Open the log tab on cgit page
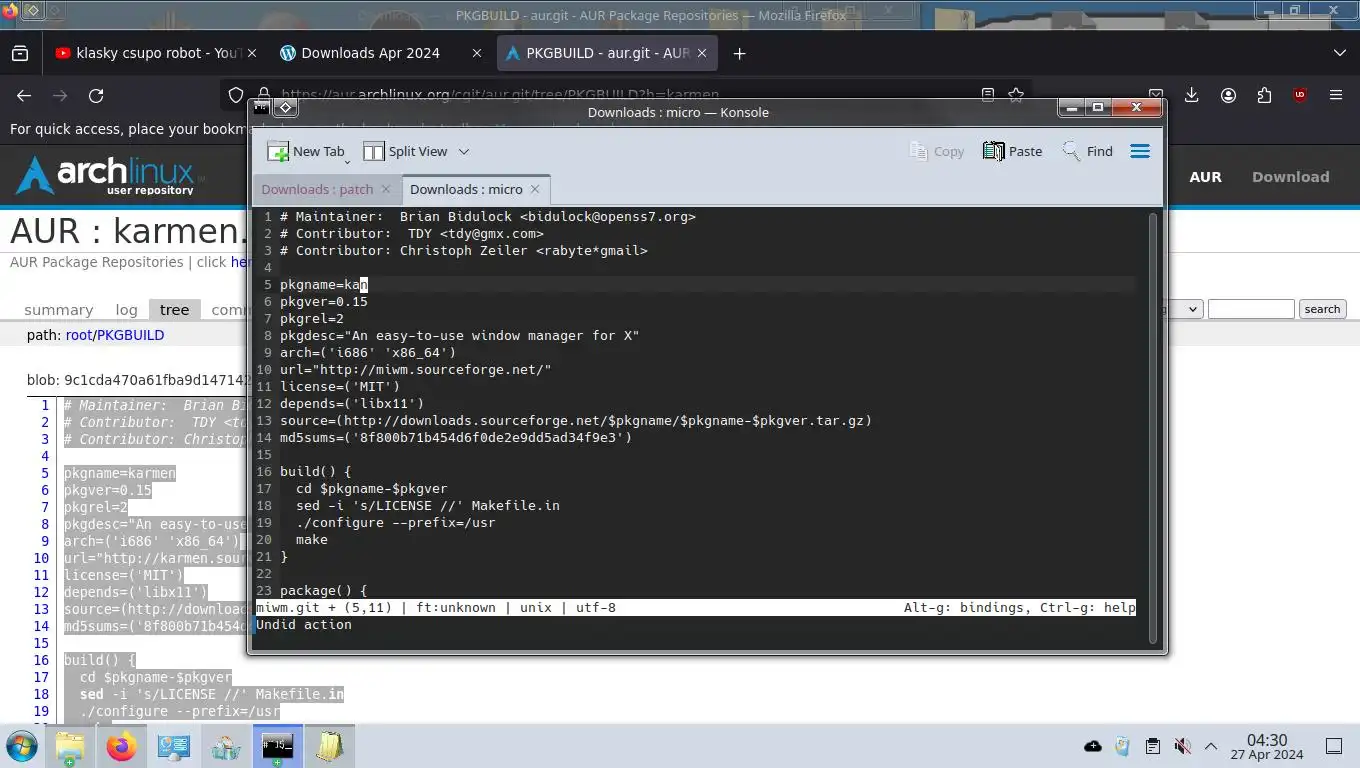This screenshot has height=768, width=1360. 126,310
